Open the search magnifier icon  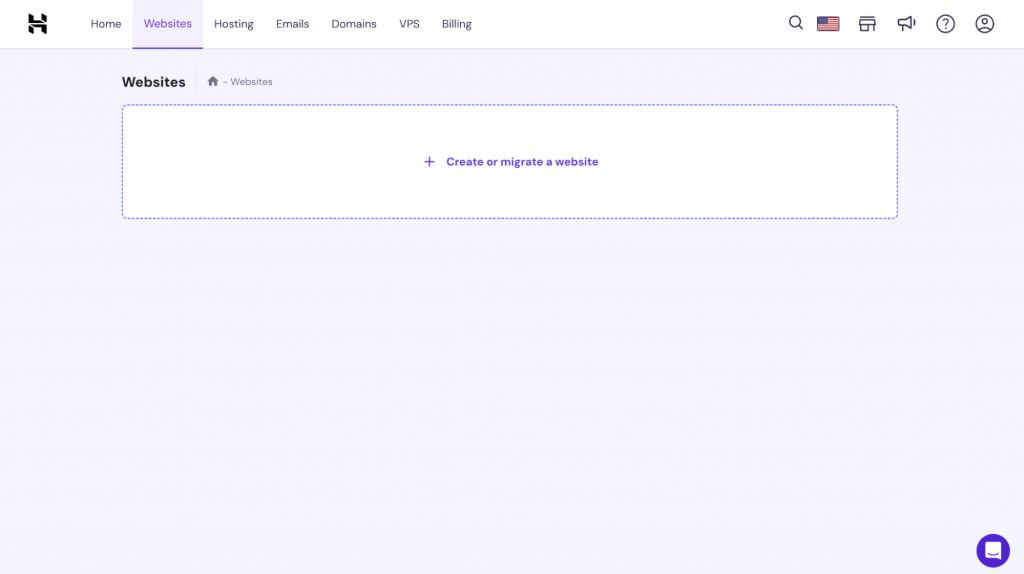click(796, 23)
